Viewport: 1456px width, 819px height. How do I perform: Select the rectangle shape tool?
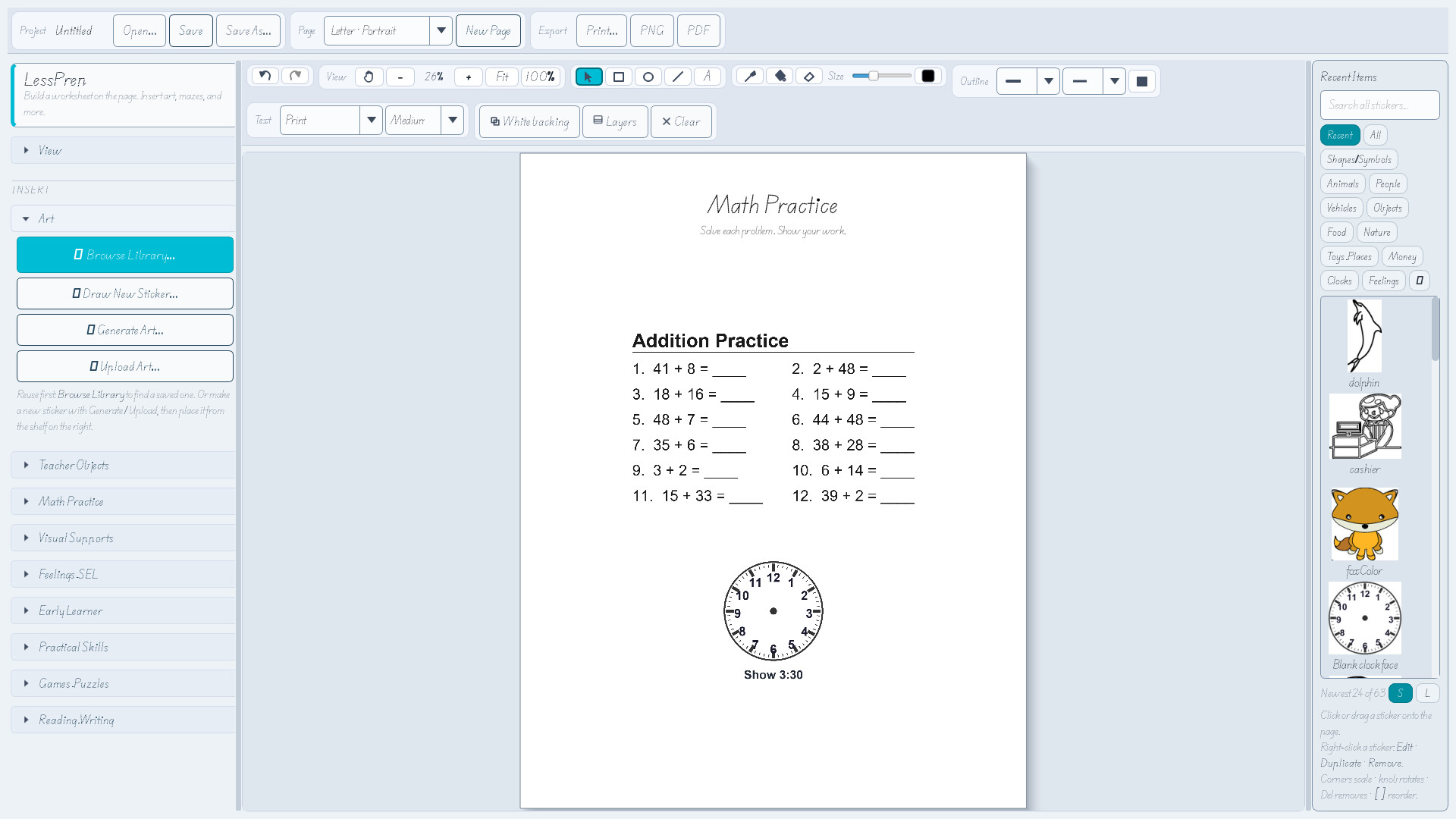(x=619, y=77)
